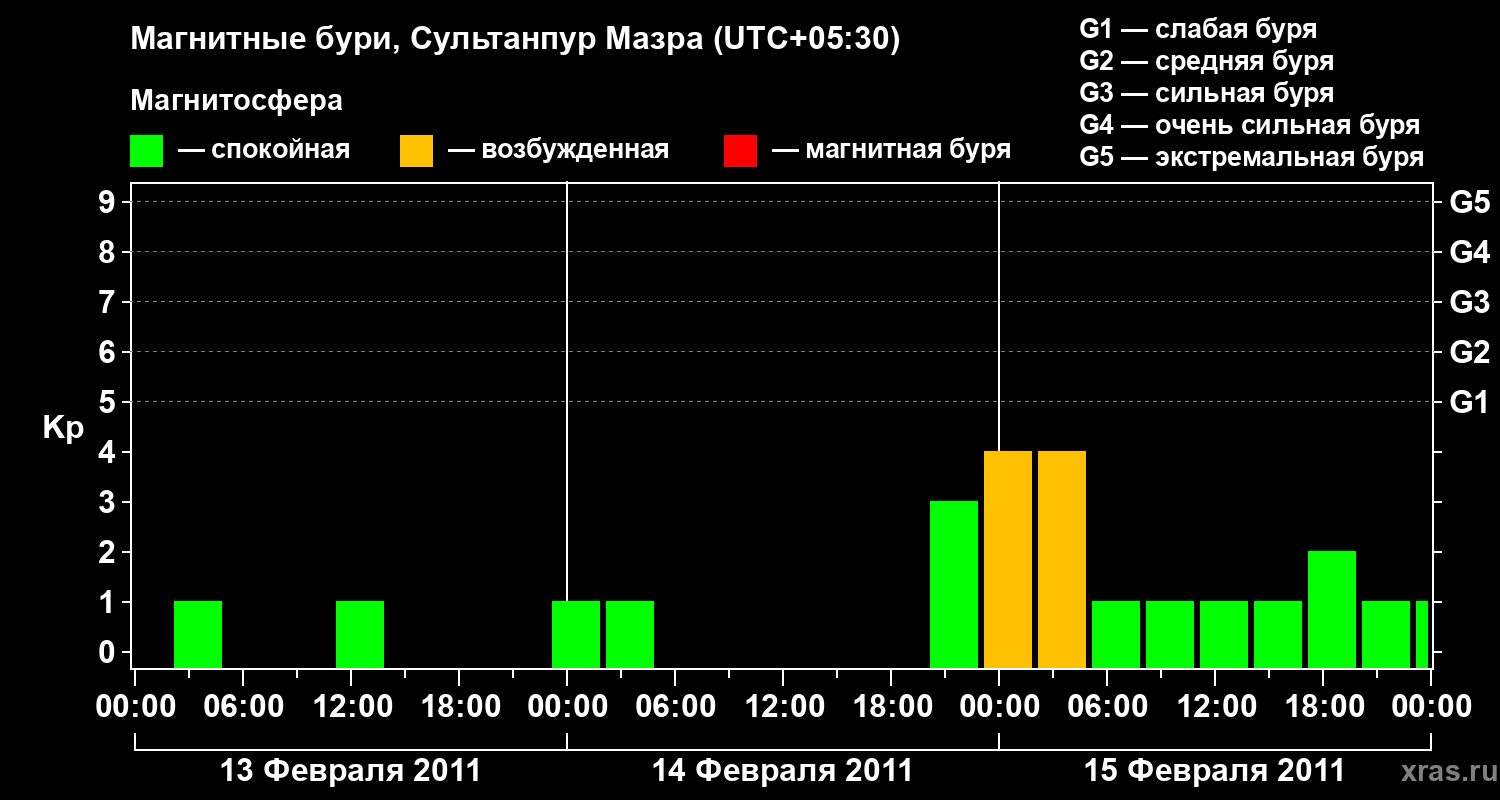Click the 'G1' label on right axis
This screenshot has height=800, width=1500.
pyautogui.click(x=1469, y=403)
